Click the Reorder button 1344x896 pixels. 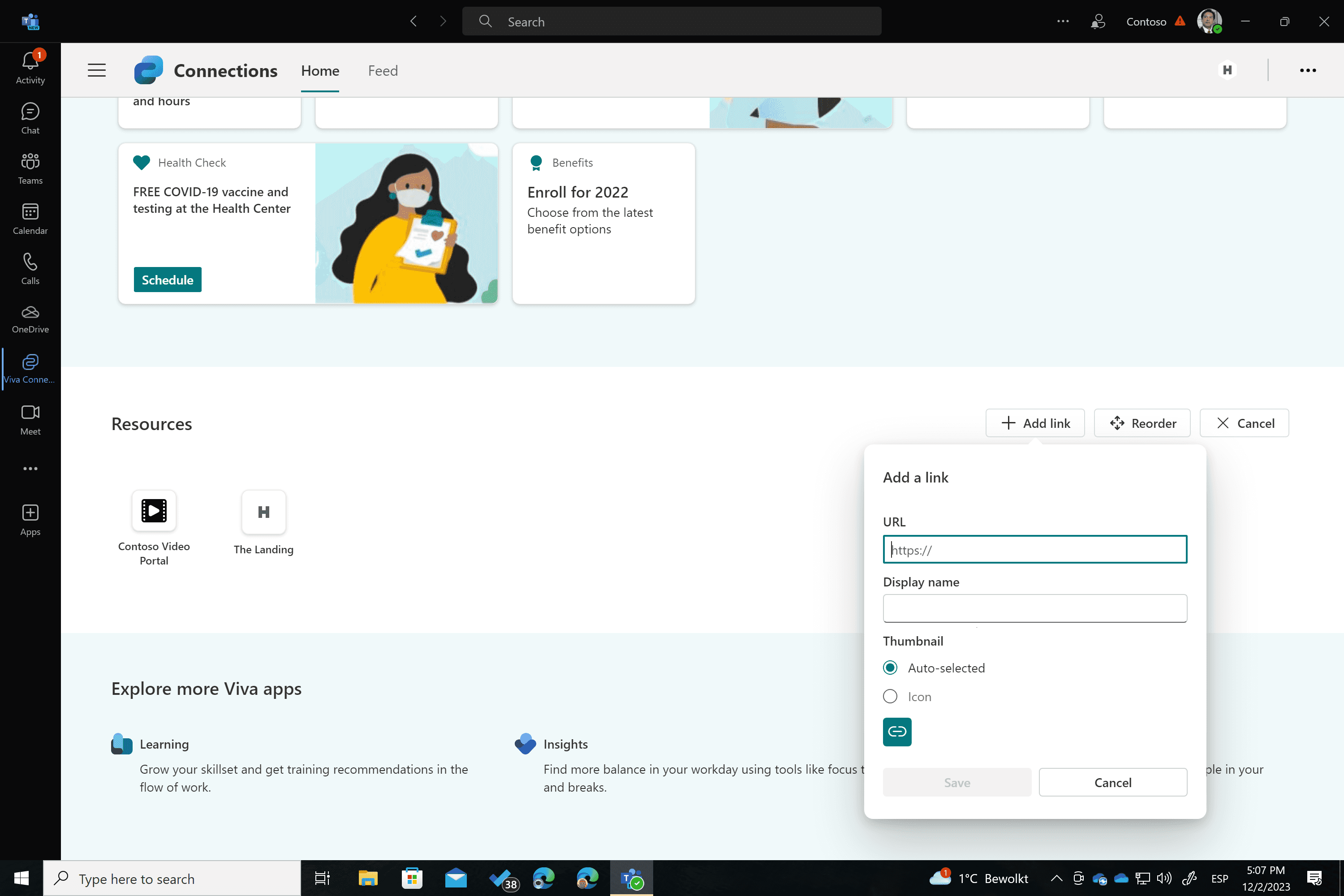(1142, 423)
